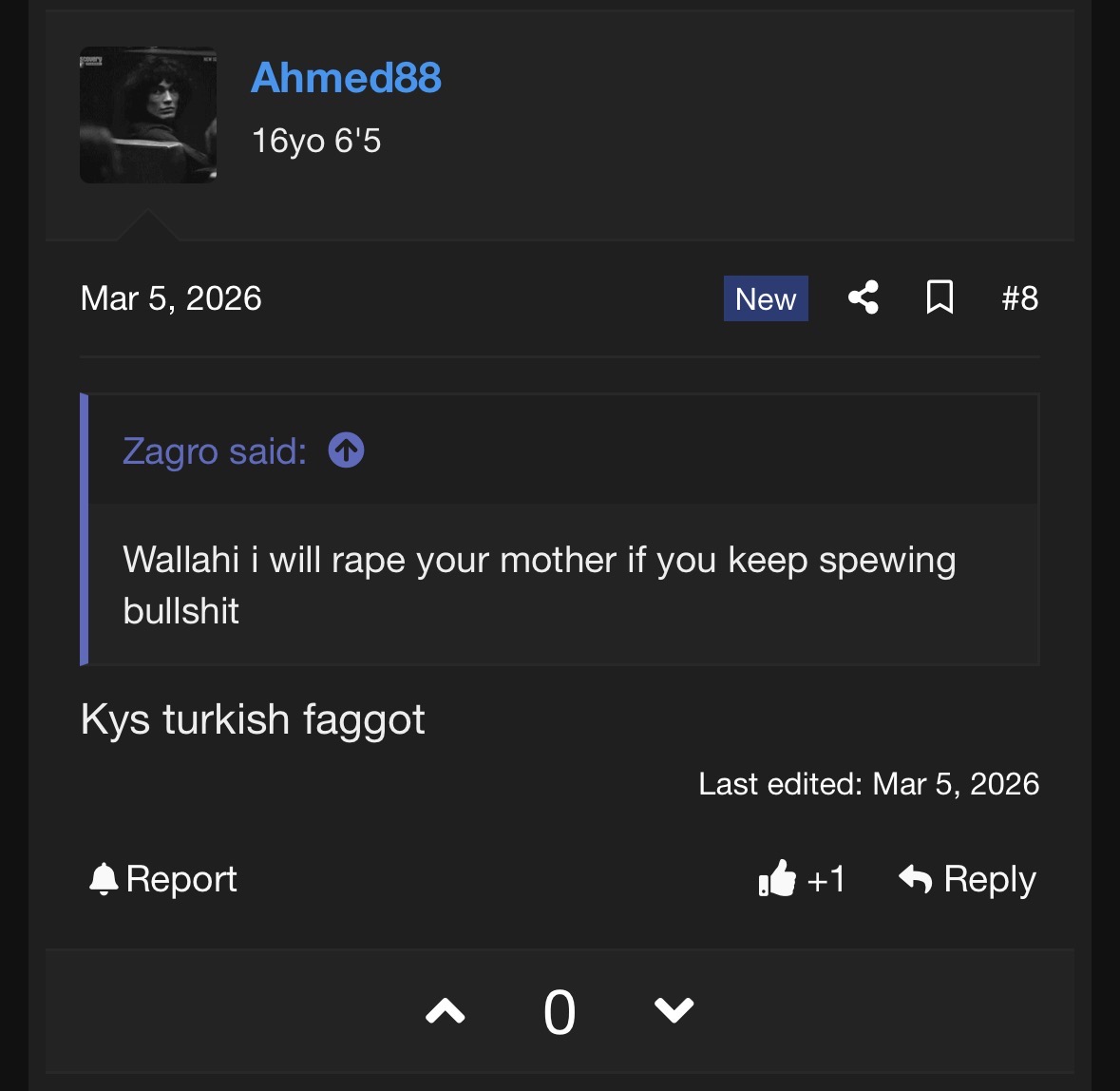Open the "Zagro said:" quote link
Screen dimensions: 1120x1091
(x=215, y=451)
